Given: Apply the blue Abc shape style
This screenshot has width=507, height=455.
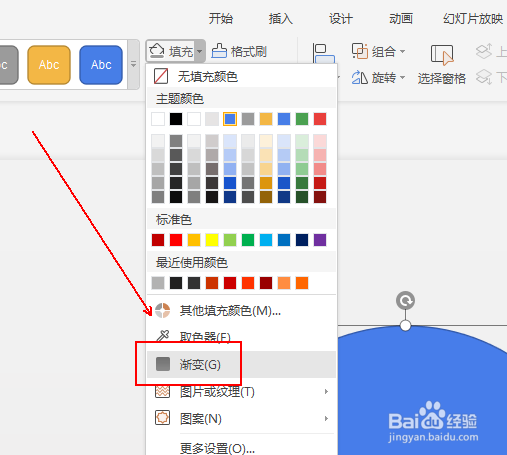Looking at the screenshot, I should (101, 65).
